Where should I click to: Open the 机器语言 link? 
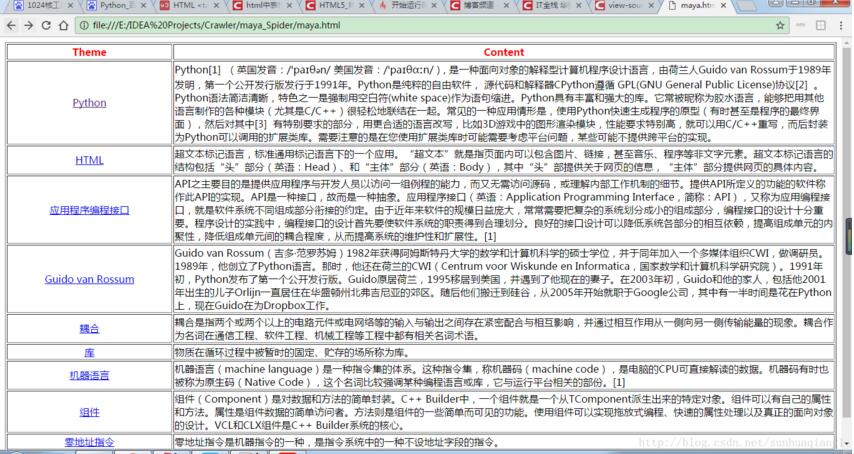click(89, 375)
